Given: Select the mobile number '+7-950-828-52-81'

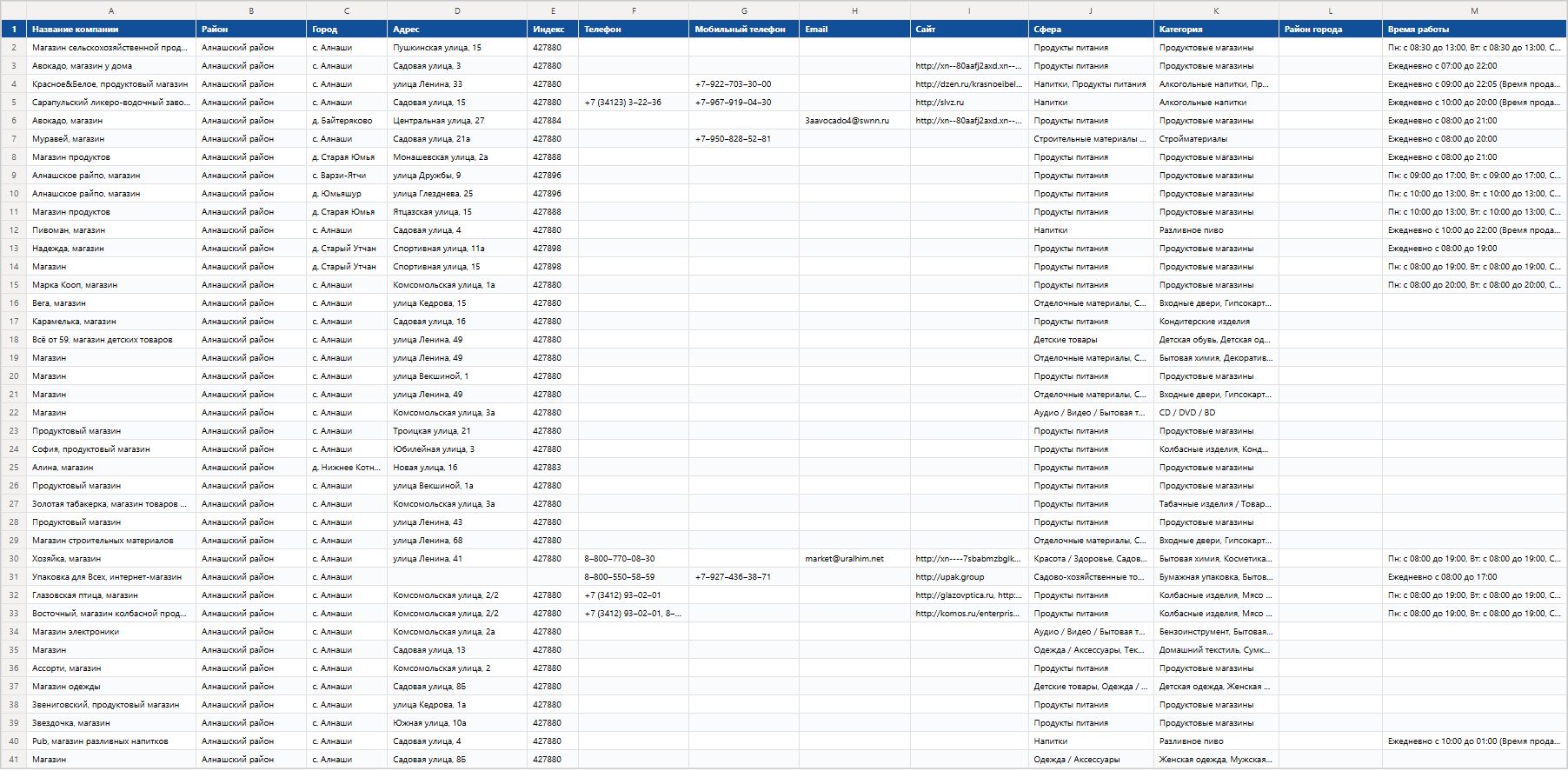Looking at the screenshot, I should click(x=744, y=139).
